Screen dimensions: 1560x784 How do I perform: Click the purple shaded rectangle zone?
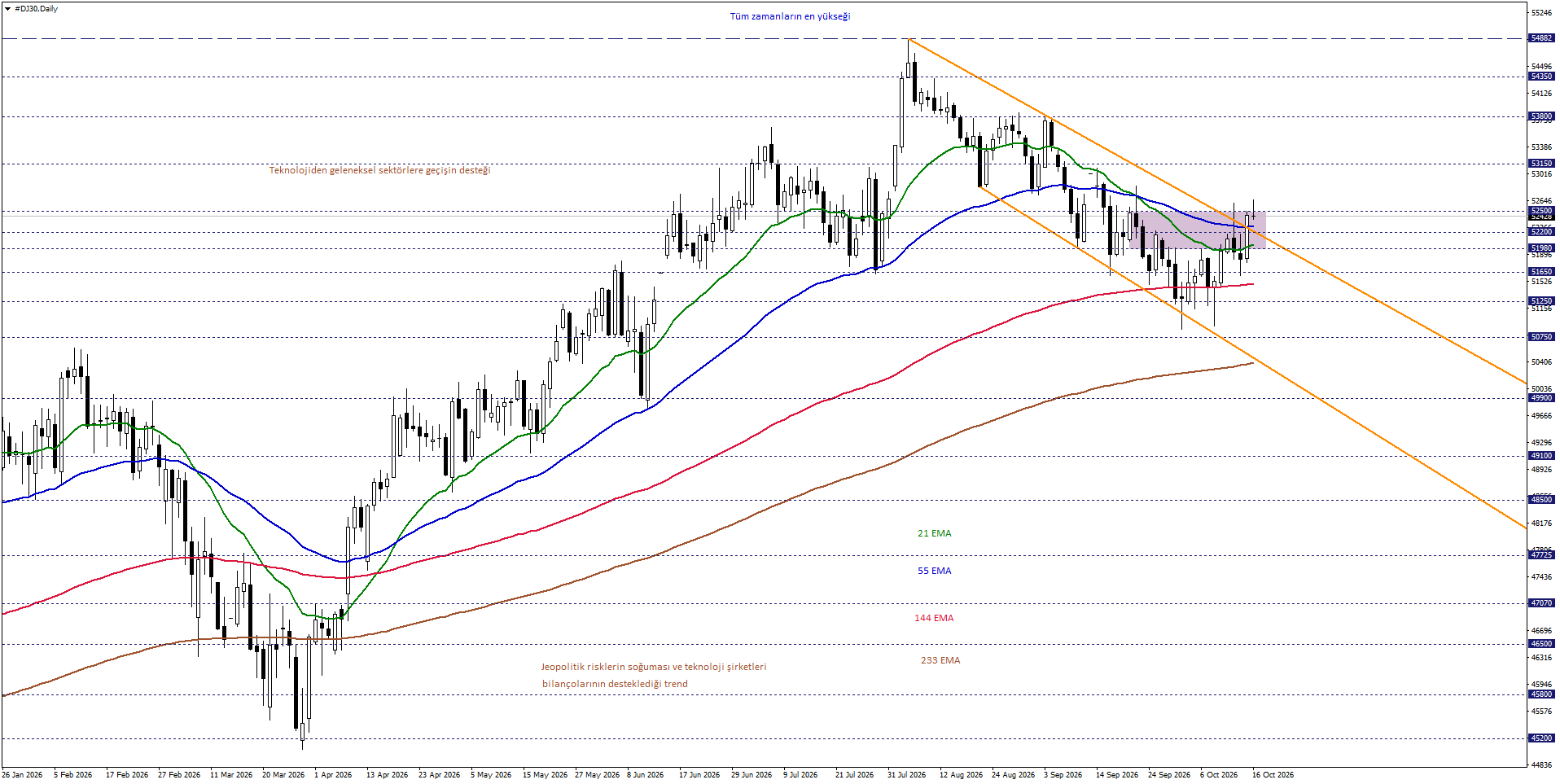pos(1197,230)
